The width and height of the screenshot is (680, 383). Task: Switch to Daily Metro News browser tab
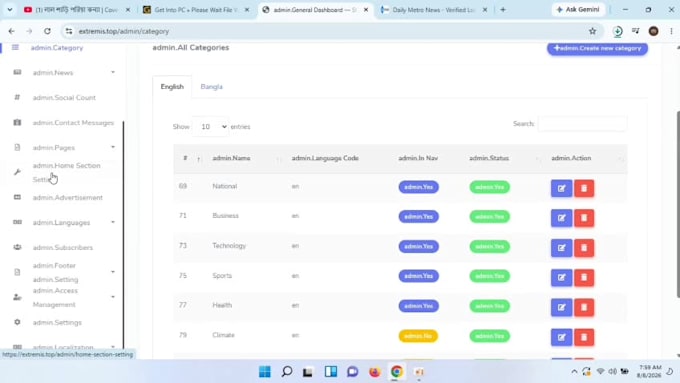point(434,10)
